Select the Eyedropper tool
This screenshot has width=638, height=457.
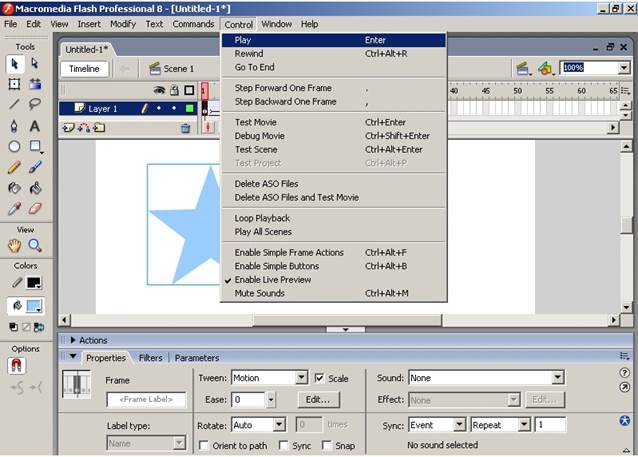15,209
